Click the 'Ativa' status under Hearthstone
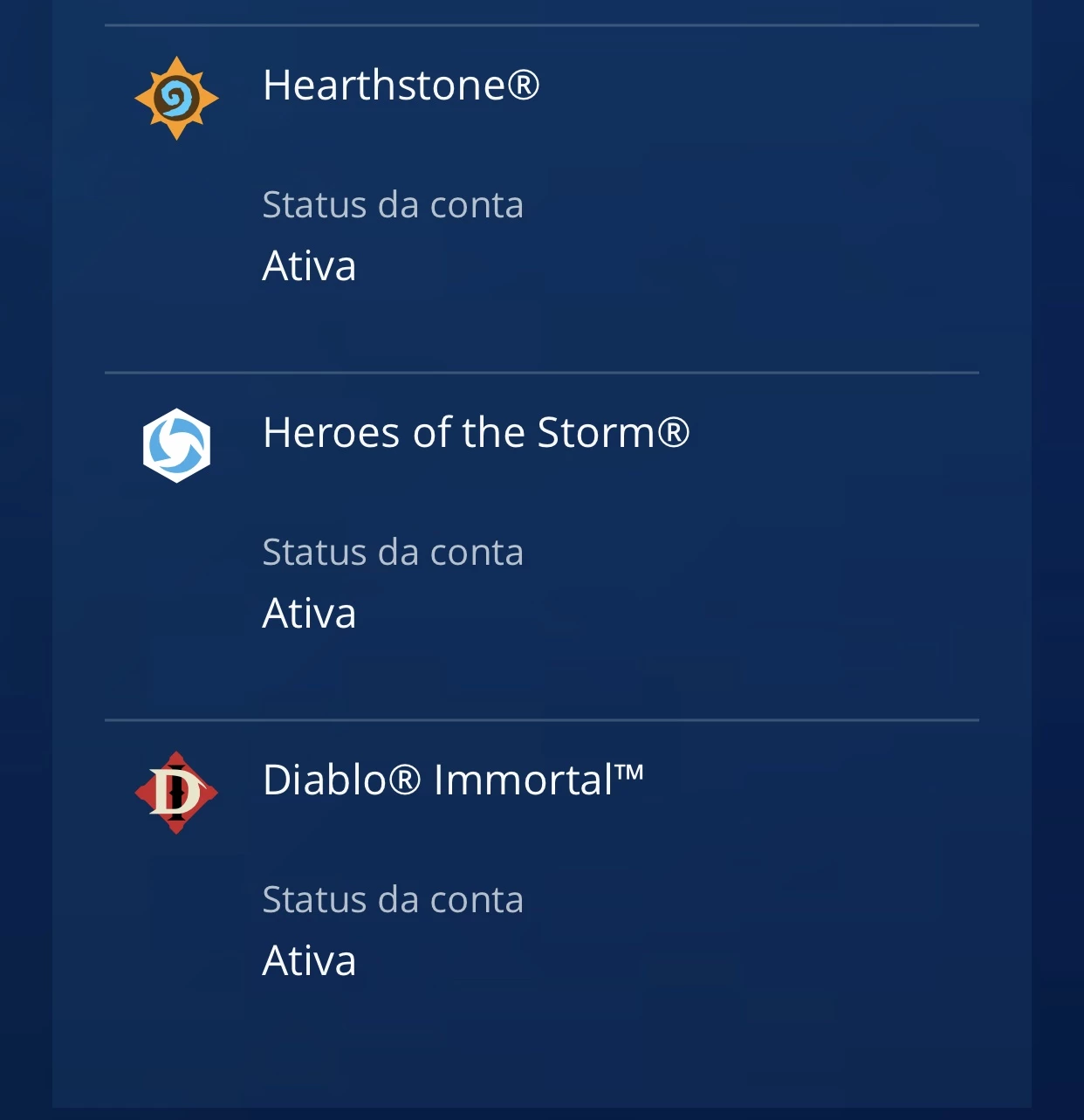Screen dimensions: 1084x1120 (x=309, y=265)
